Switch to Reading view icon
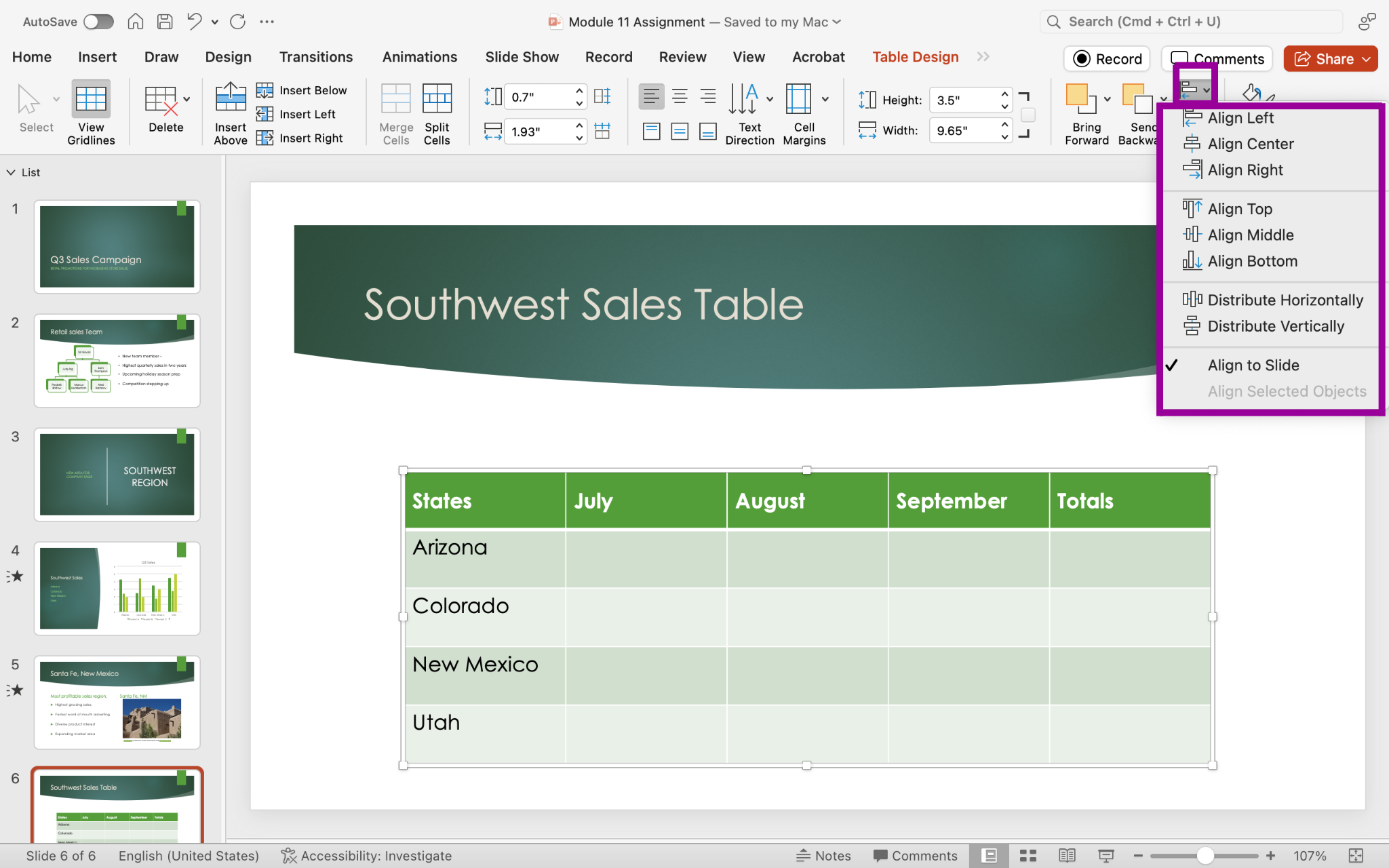 (1067, 856)
